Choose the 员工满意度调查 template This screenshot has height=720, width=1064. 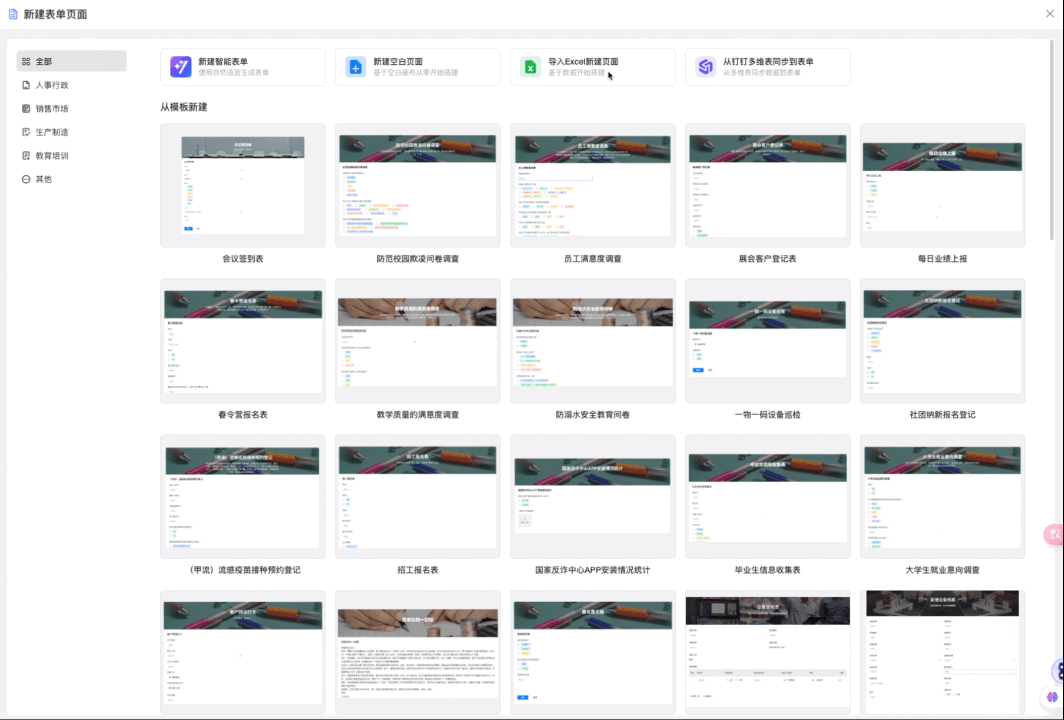592,185
